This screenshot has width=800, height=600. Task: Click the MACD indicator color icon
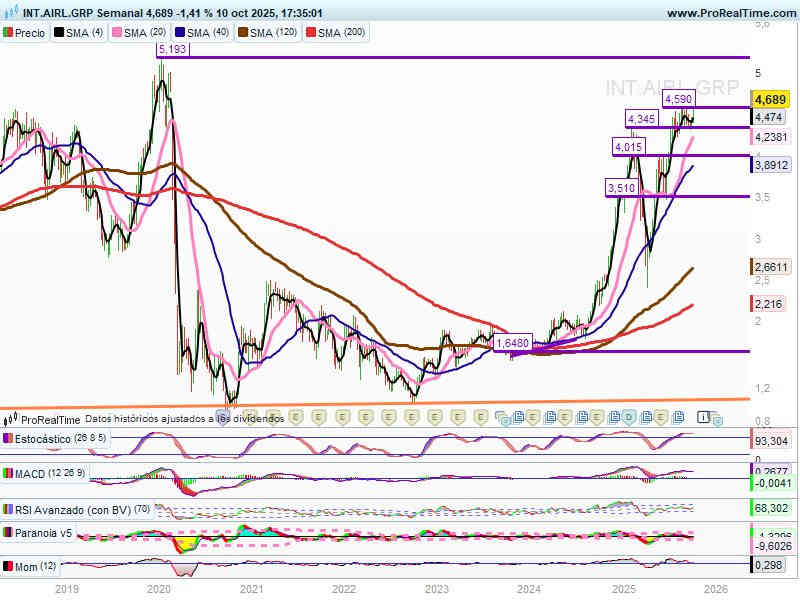(9, 473)
